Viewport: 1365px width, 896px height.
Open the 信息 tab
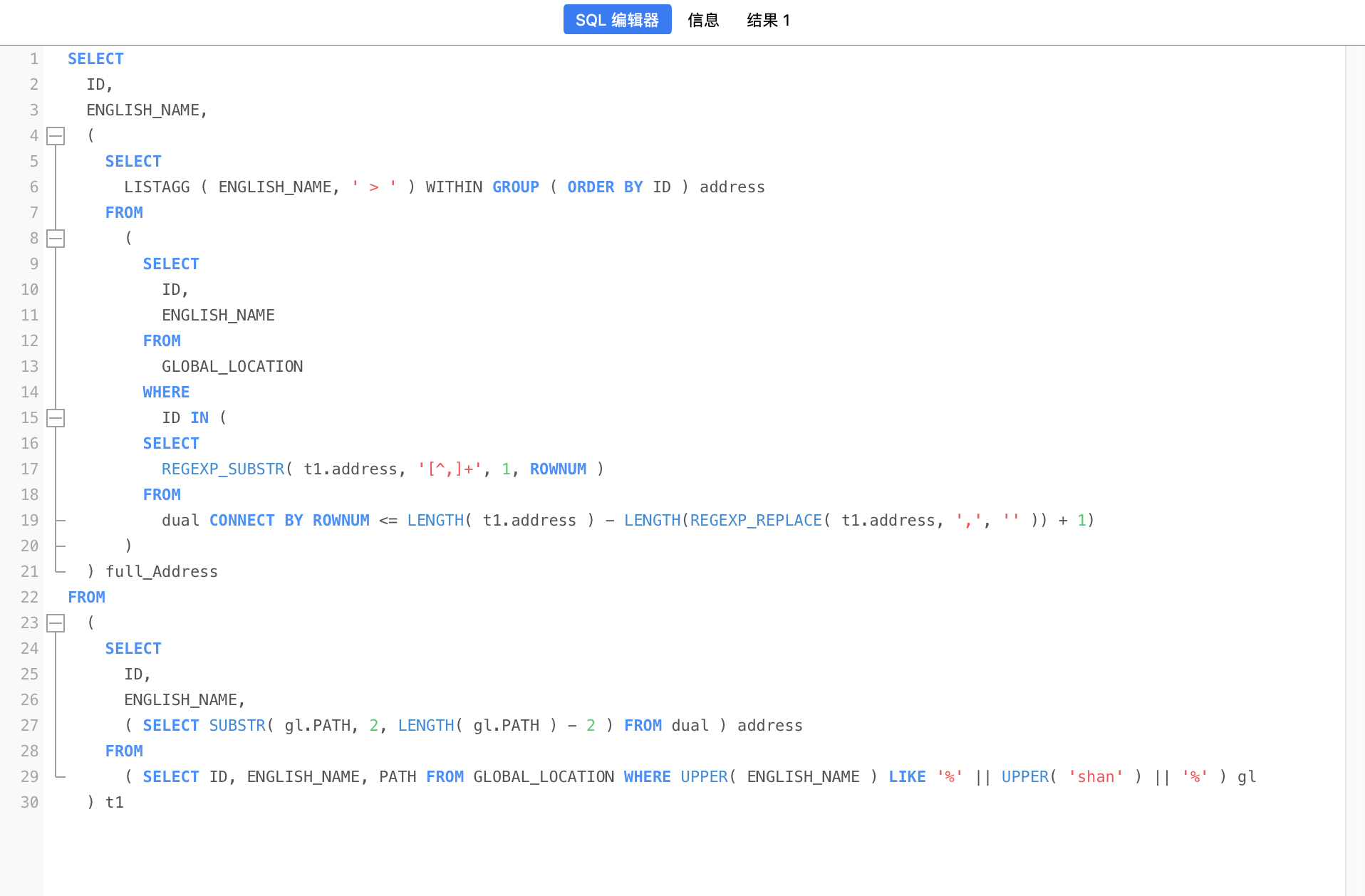pos(703,19)
